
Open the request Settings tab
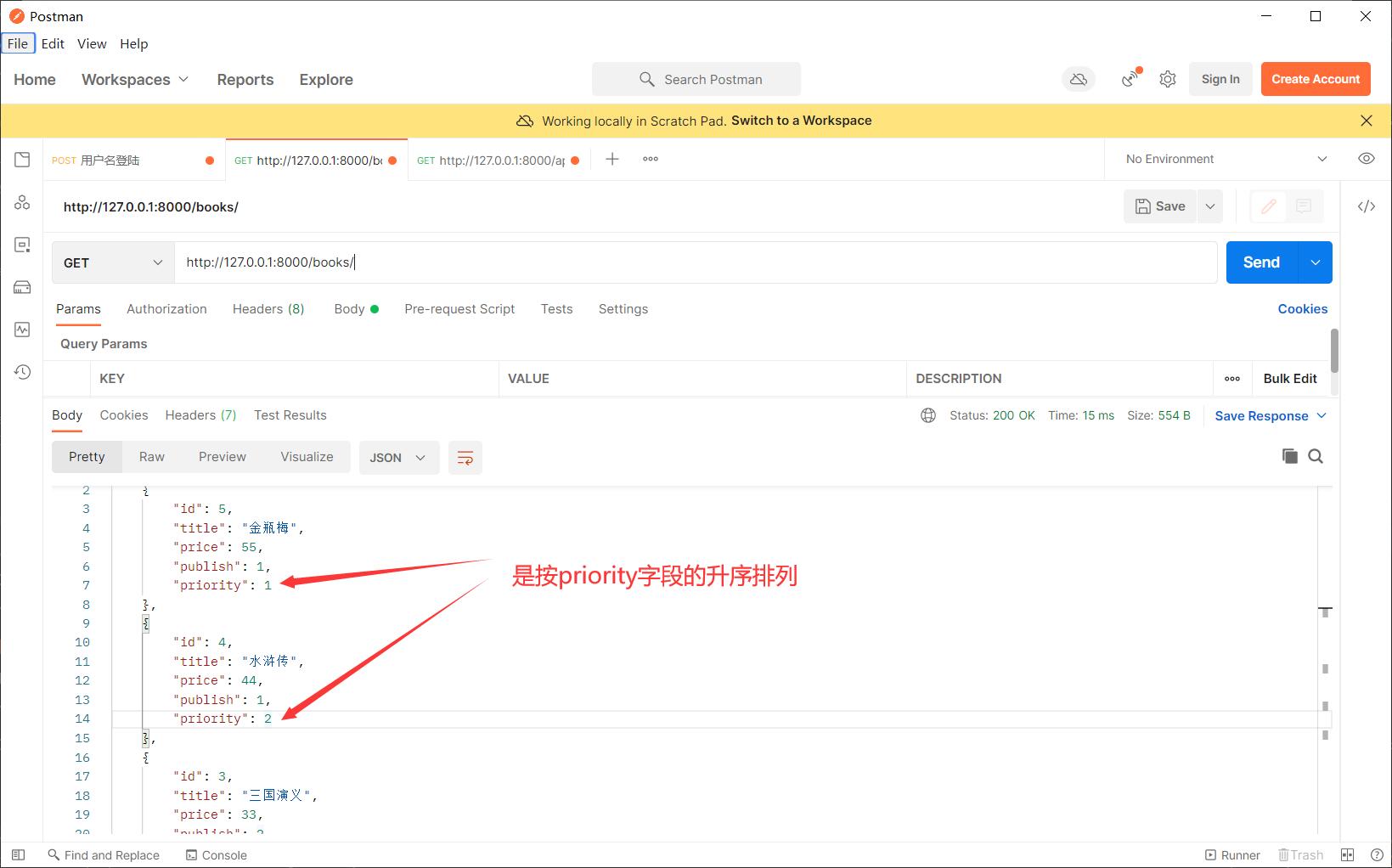tap(623, 309)
